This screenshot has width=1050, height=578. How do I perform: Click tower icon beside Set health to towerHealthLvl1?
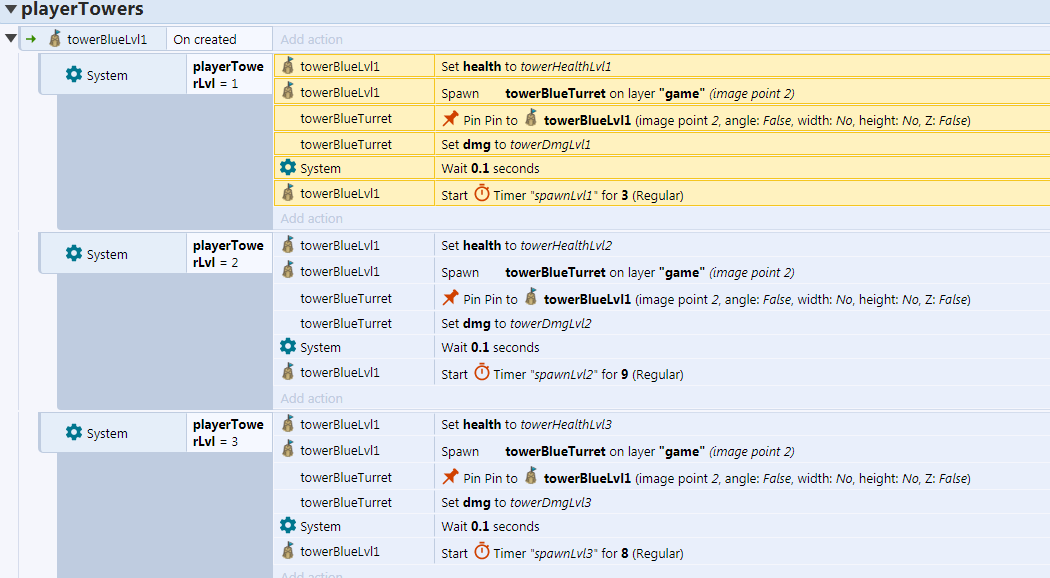pos(288,66)
